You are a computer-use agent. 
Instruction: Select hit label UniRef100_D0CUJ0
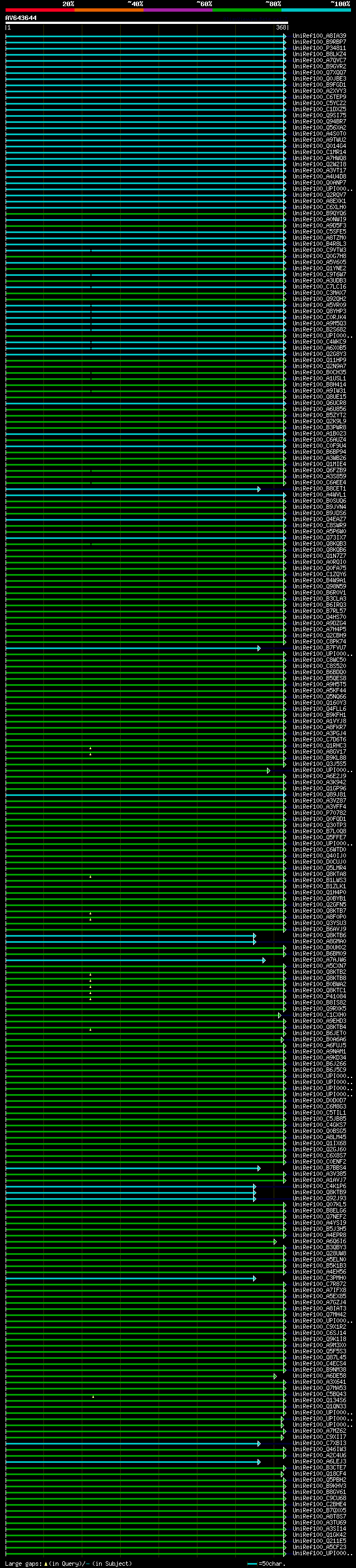pyautogui.click(x=319, y=862)
